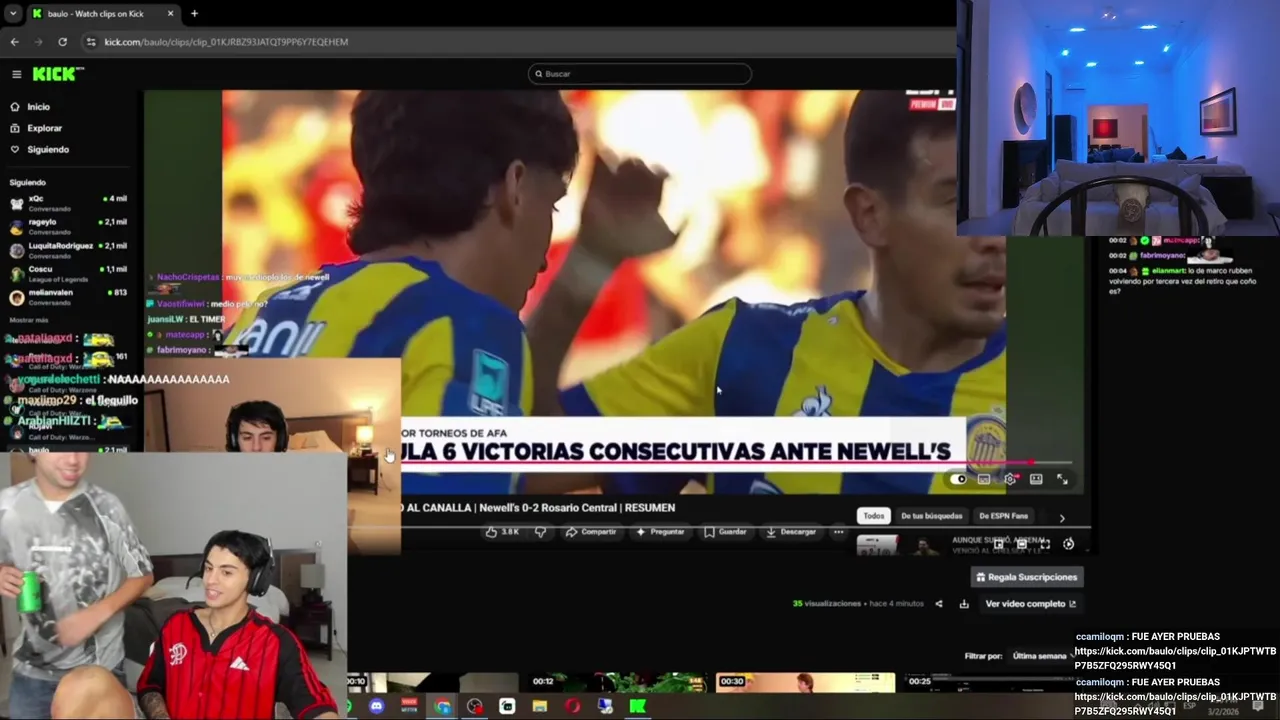
Task: Reload the page with the refresh icon
Action: [62, 42]
